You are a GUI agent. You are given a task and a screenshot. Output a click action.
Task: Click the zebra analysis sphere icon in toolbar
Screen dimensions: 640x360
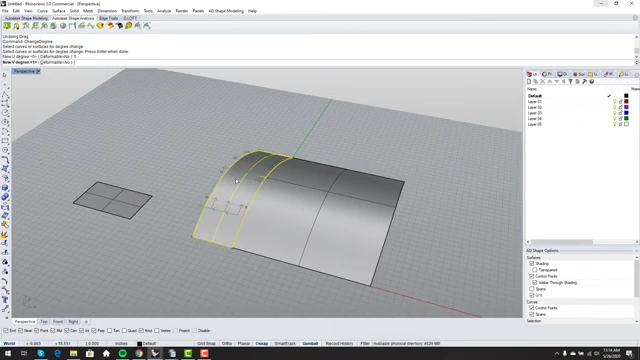click(63, 26)
